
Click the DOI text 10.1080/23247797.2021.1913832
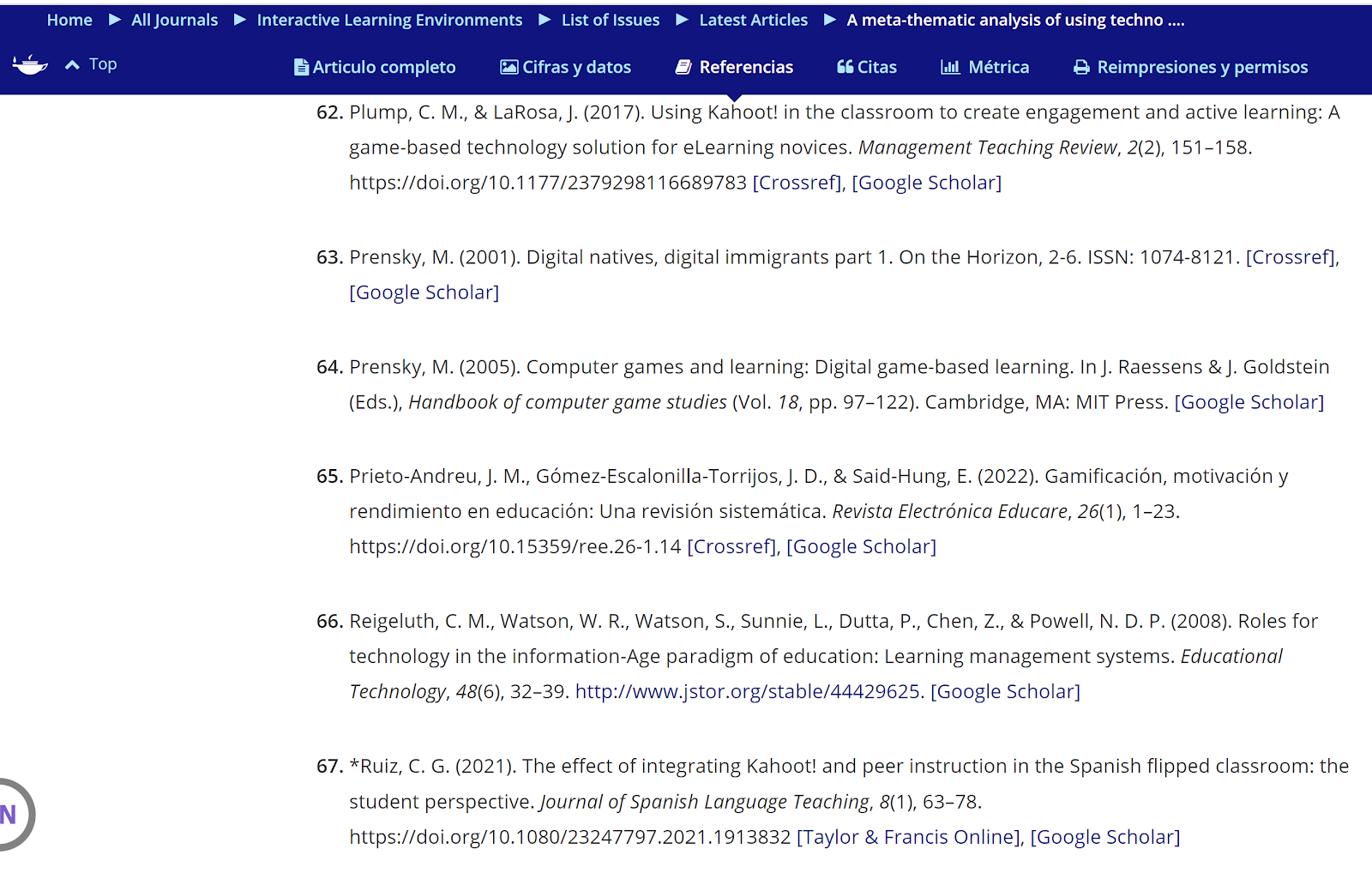pyautogui.click(x=640, y=837)
